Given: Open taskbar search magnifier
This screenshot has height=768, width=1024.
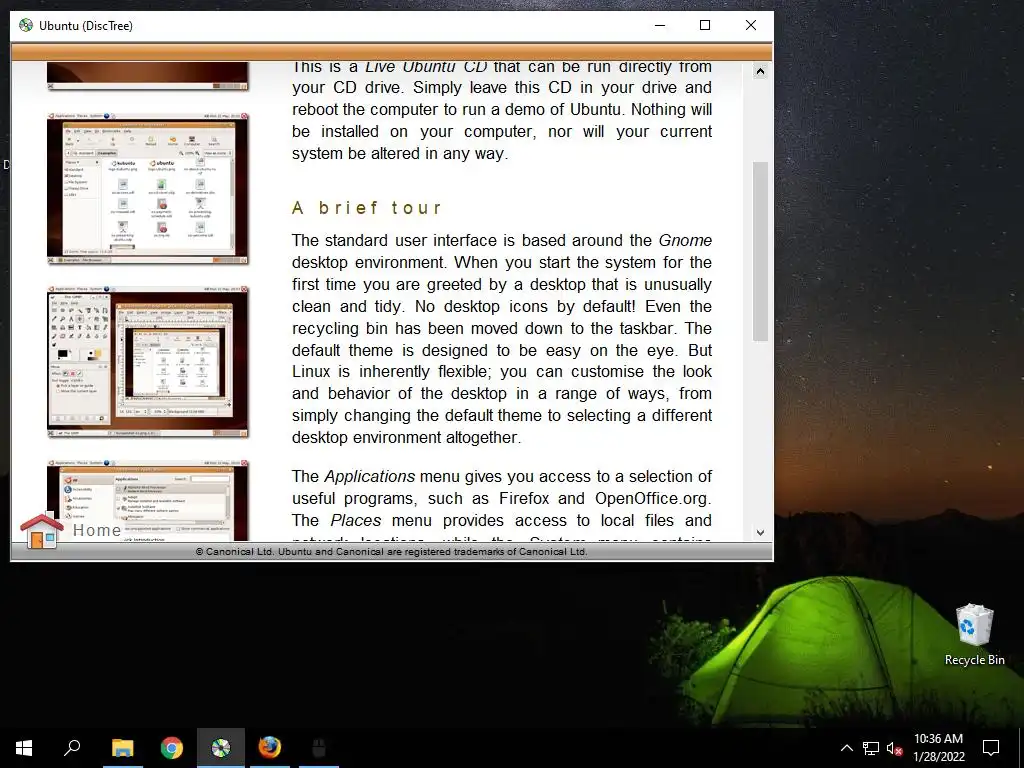Looking at the screenshot, I should pyautogui.click(x=72, y=748).
